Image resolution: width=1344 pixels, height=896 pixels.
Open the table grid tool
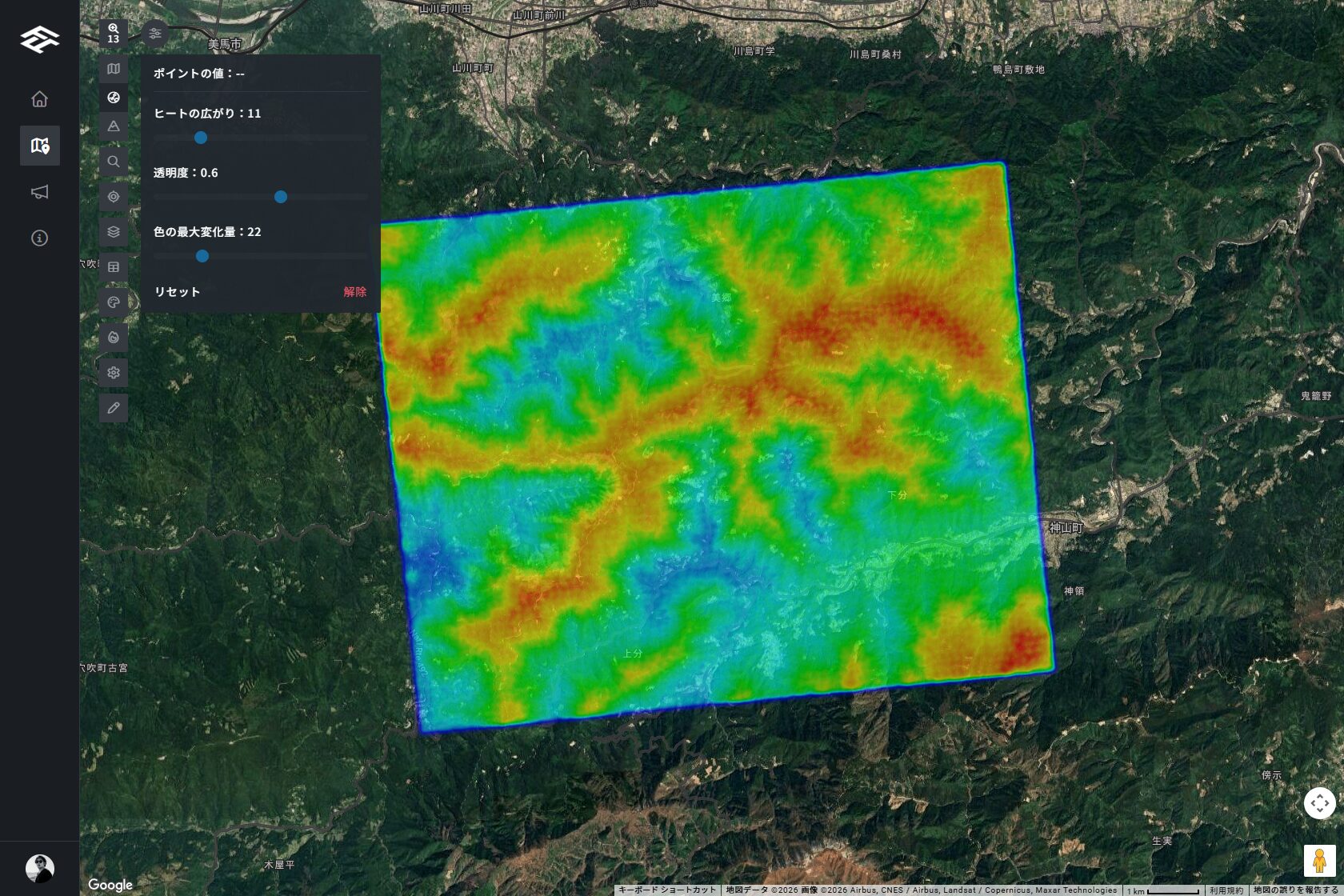point(114,267)
